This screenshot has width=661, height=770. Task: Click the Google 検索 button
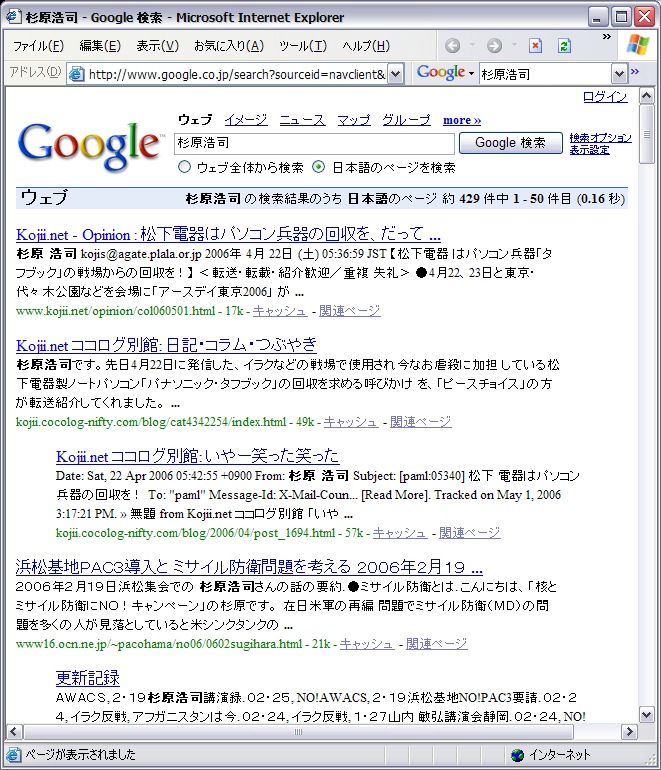pos(511,143)
